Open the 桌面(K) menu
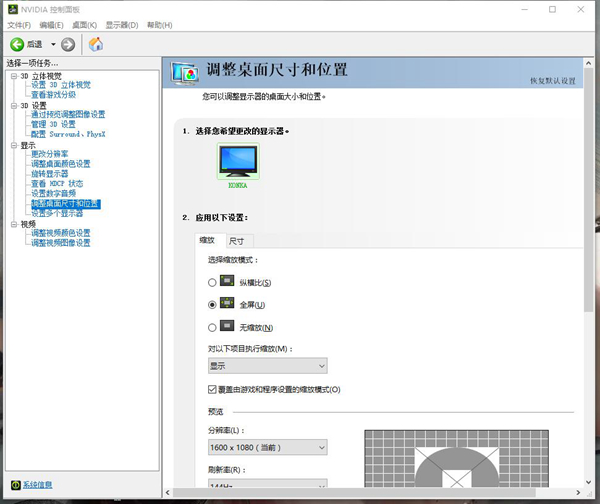This screenshot has width=600, height=504. click(85, 25)
